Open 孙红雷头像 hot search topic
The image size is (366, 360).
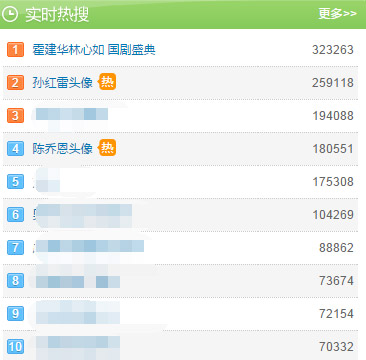(x=62, y=83)
